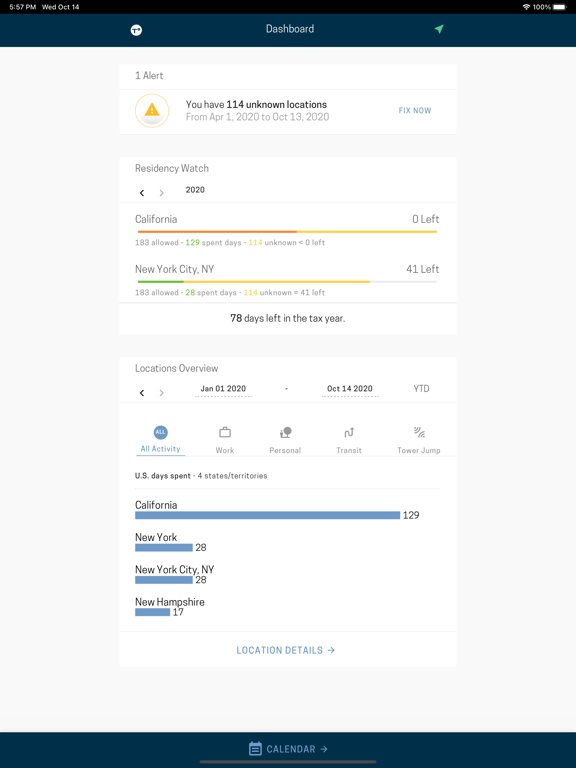Go to previous year in Residency Watch
Image resolution: width=576 pixels, height=768 pixels.
142,192
